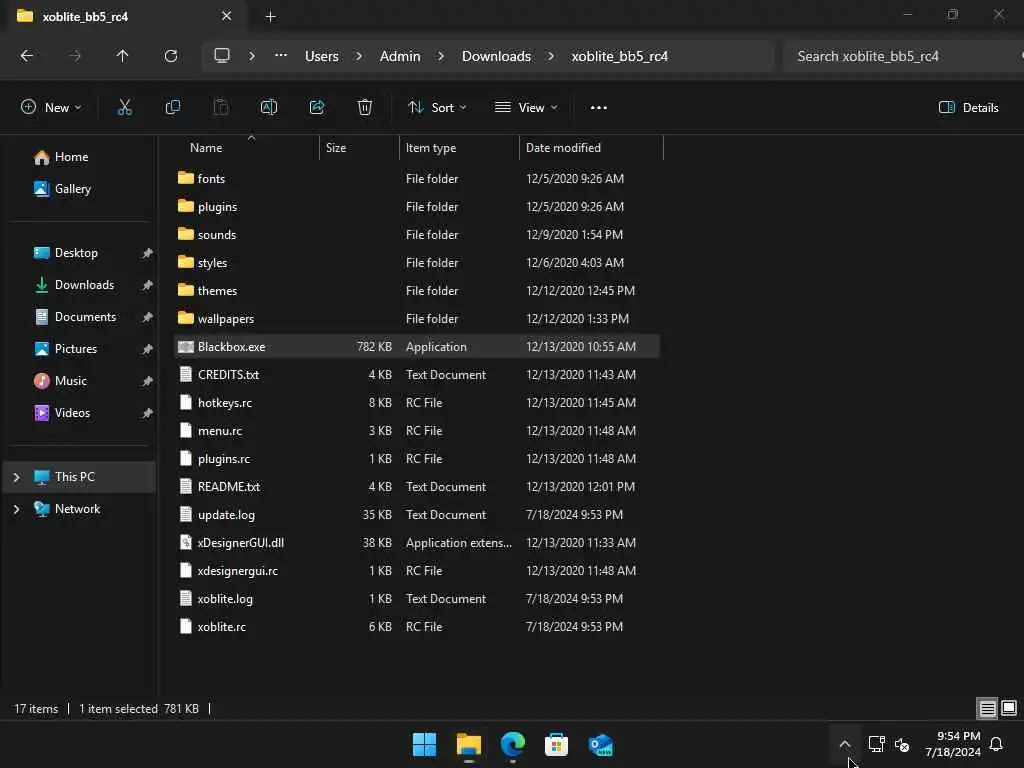Open the View dropdown menu
Screen dimensions: 1024x768
click(526, 108)
